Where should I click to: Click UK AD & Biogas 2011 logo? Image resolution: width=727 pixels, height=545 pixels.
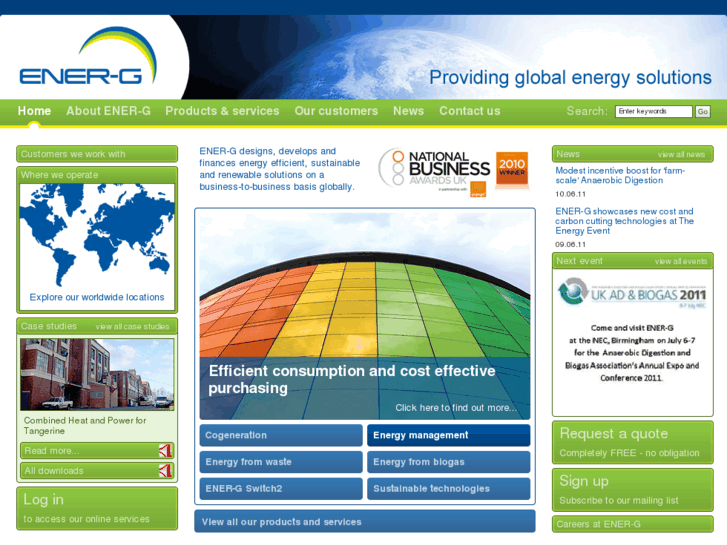point(632,293)
